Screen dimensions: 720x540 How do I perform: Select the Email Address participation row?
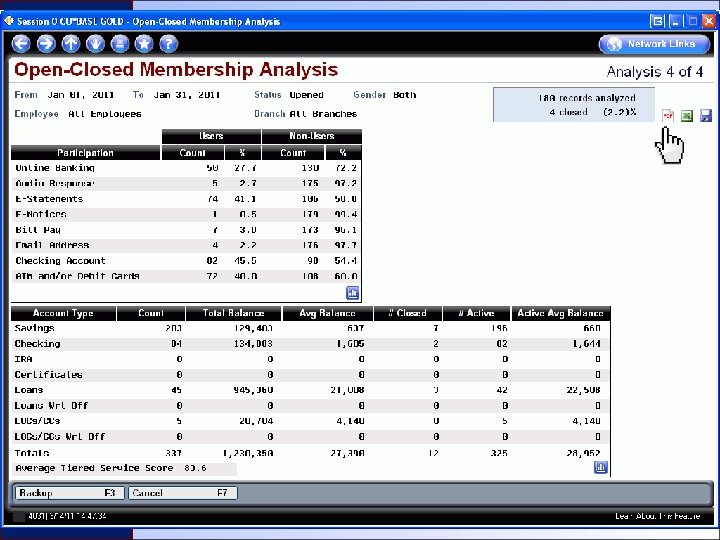tap(186, 245)
